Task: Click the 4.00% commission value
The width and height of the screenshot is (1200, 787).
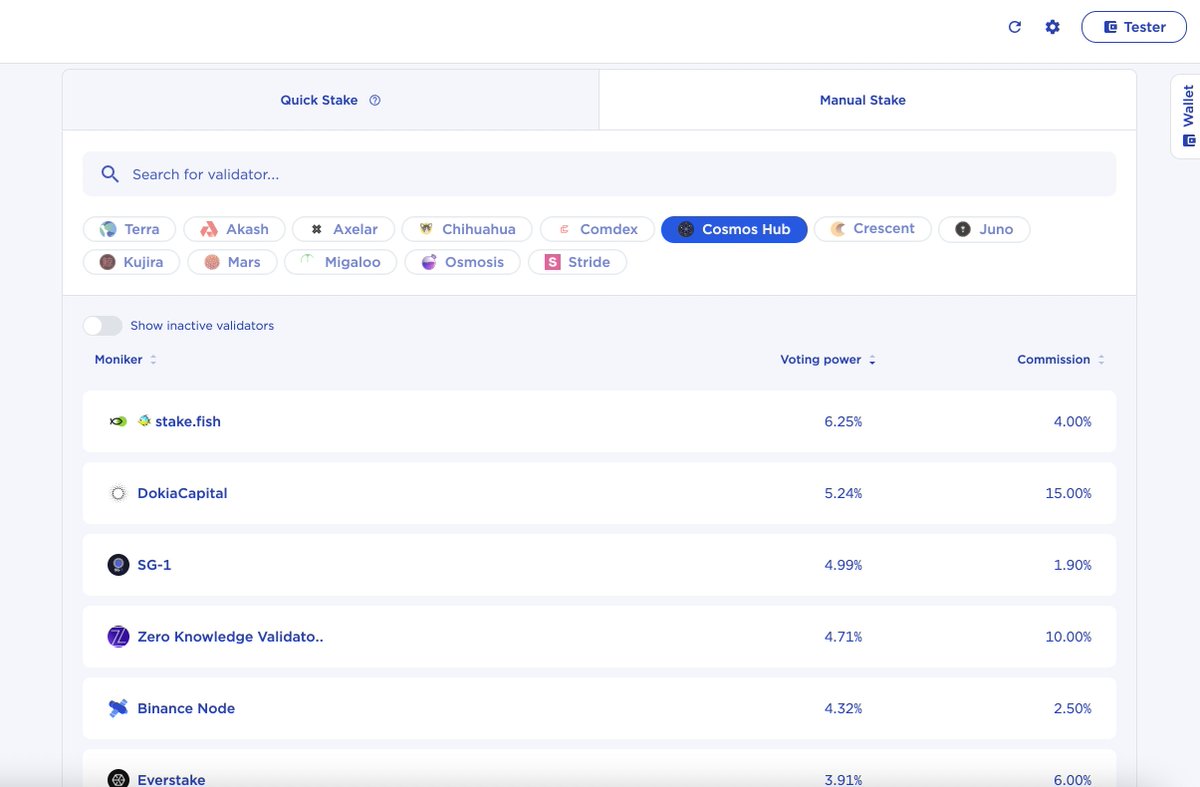Action: [x=1072, y=422]
